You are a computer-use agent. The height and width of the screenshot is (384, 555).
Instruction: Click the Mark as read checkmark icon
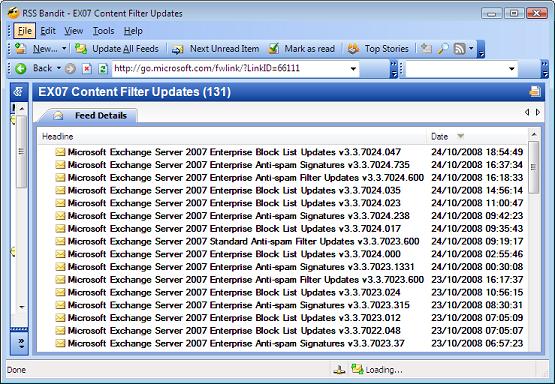(274, 48)
